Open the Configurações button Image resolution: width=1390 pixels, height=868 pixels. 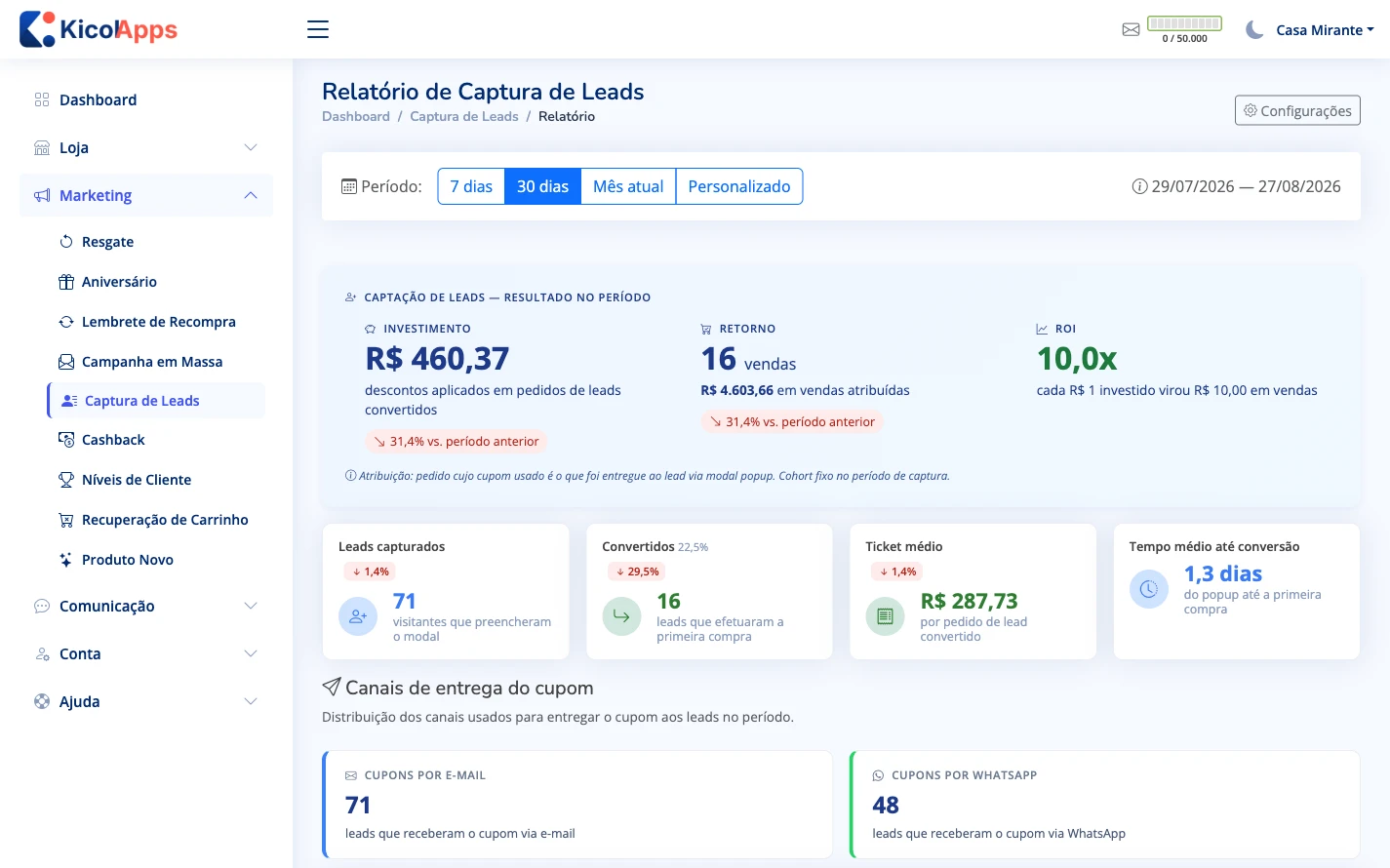click(x=1297, y=110)
